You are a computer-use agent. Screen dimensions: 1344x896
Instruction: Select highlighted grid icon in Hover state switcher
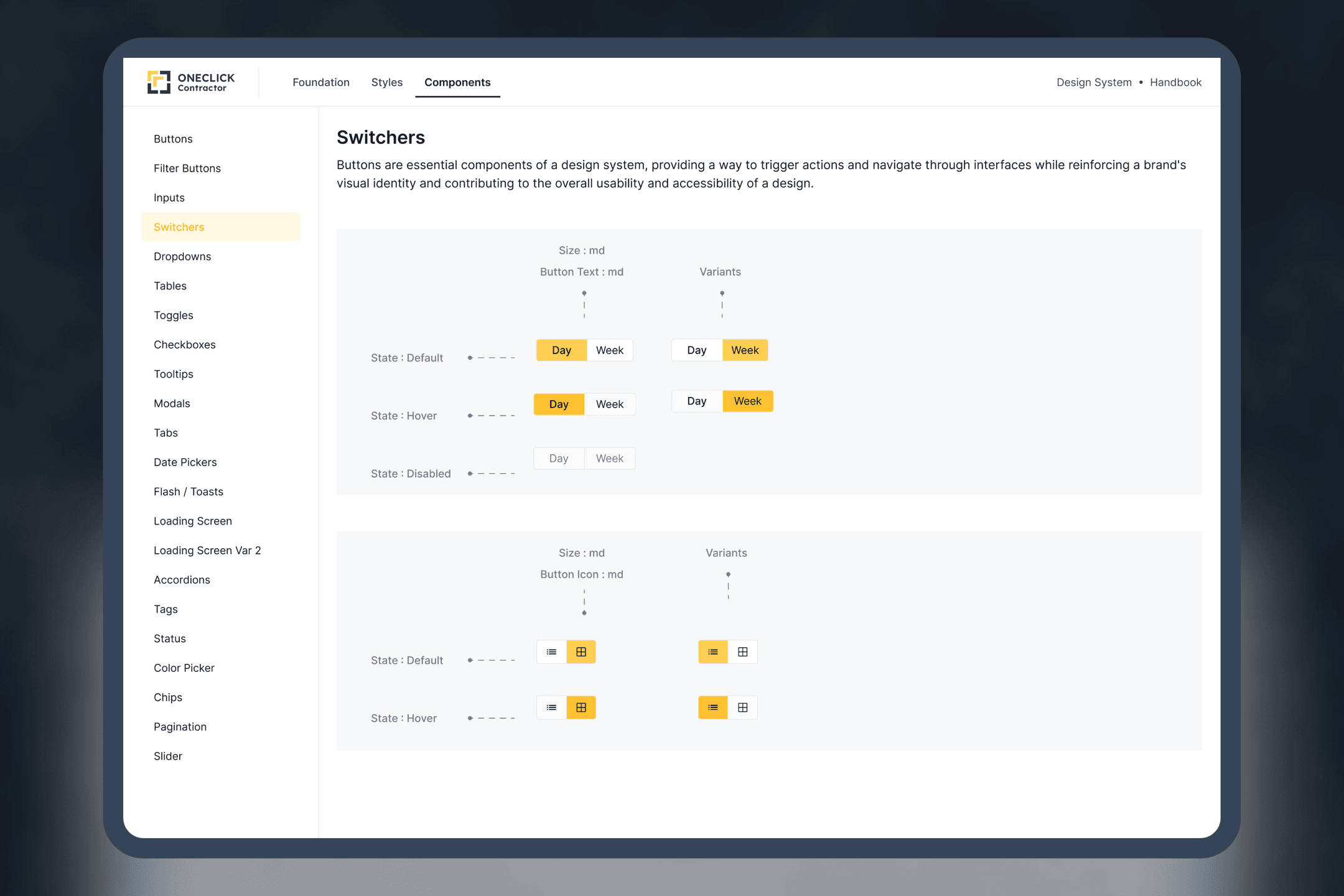(581, 707)
